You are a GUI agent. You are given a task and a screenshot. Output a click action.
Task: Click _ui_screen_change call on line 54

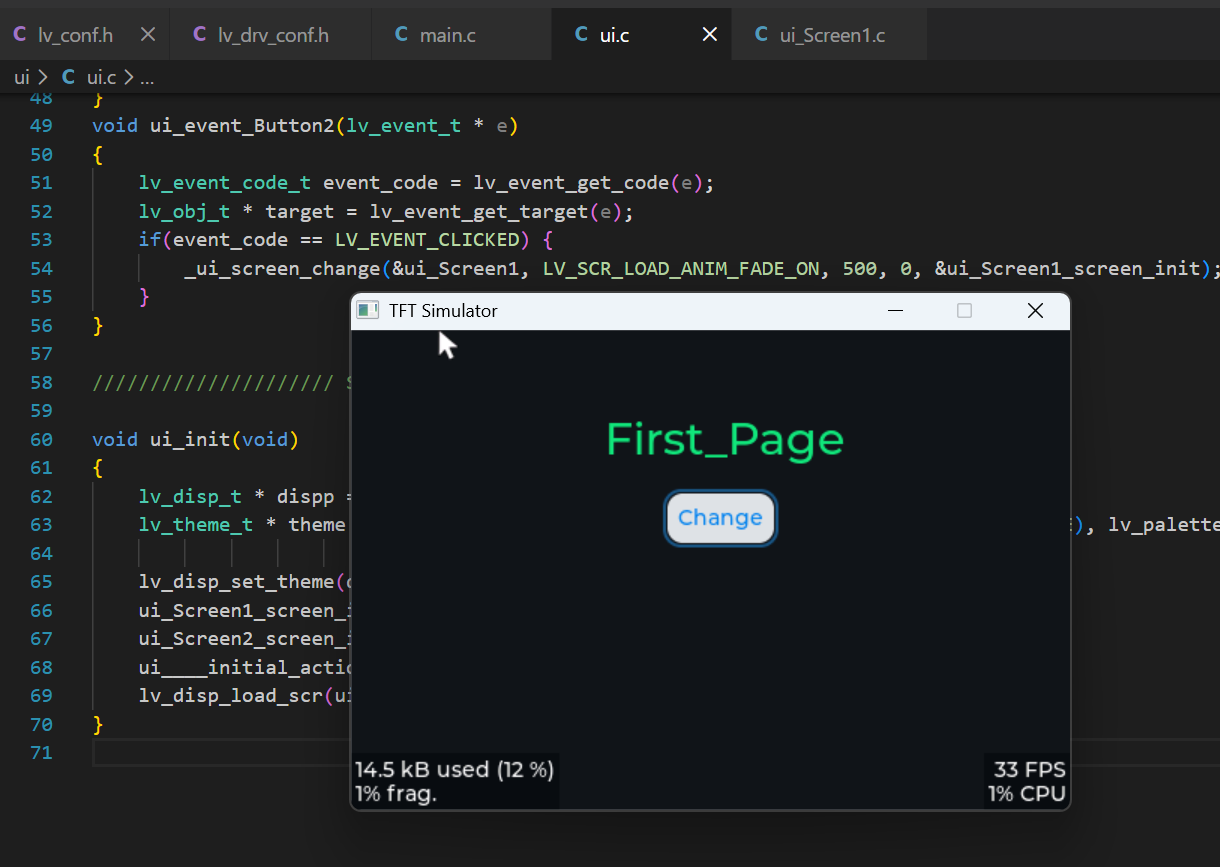(283, 268)
